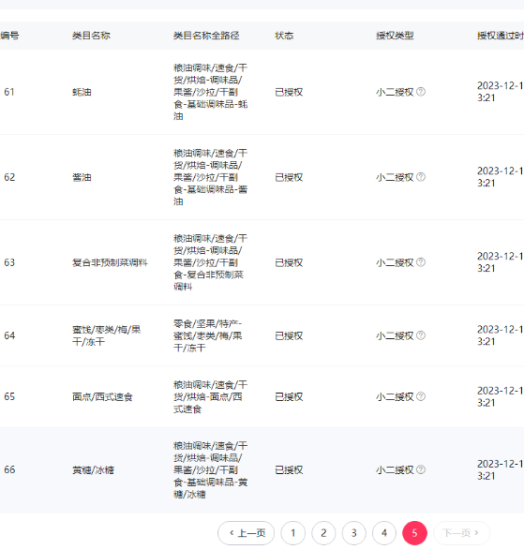
Task: Click the 授权类型 column header
Action: point(395,35)
